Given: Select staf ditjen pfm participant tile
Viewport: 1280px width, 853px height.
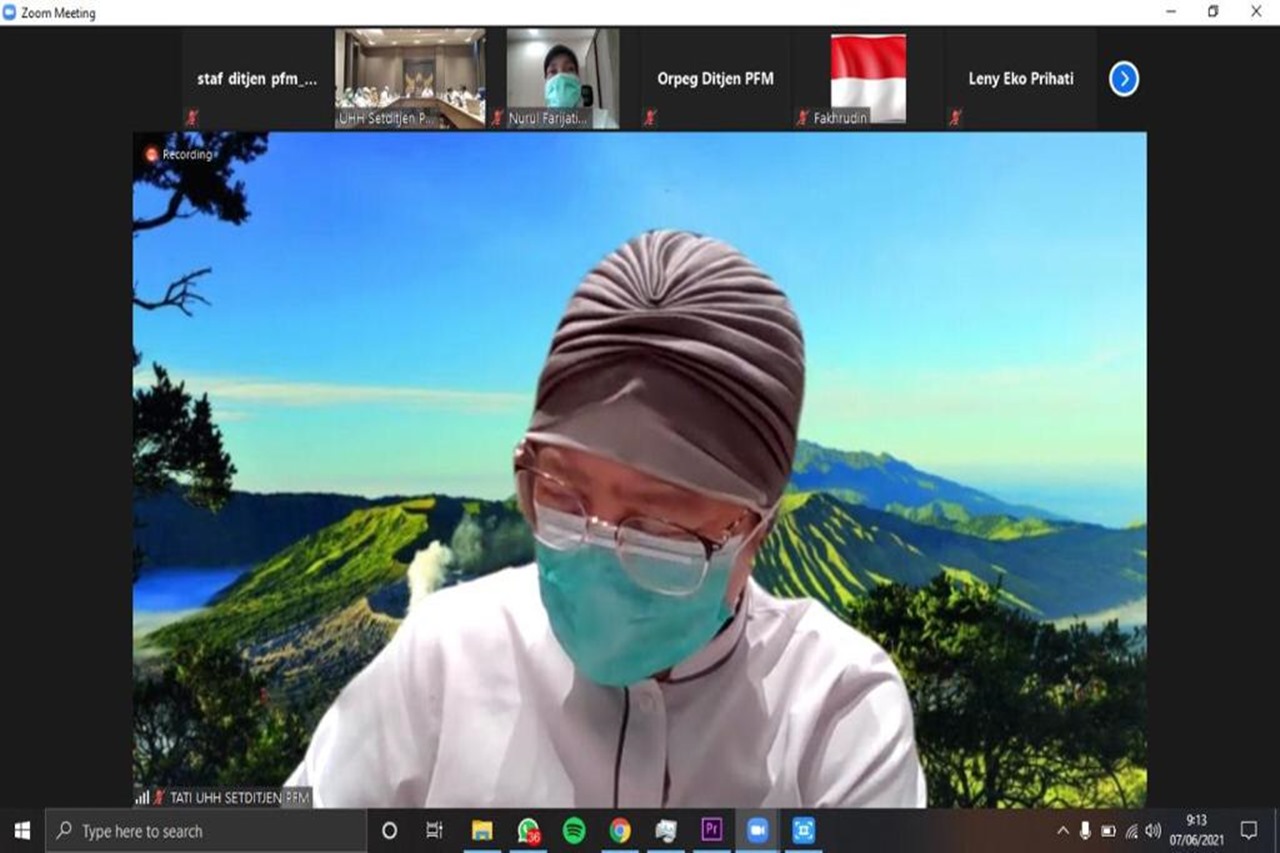Looking at the screenshot, I should [x=258, y=78].
